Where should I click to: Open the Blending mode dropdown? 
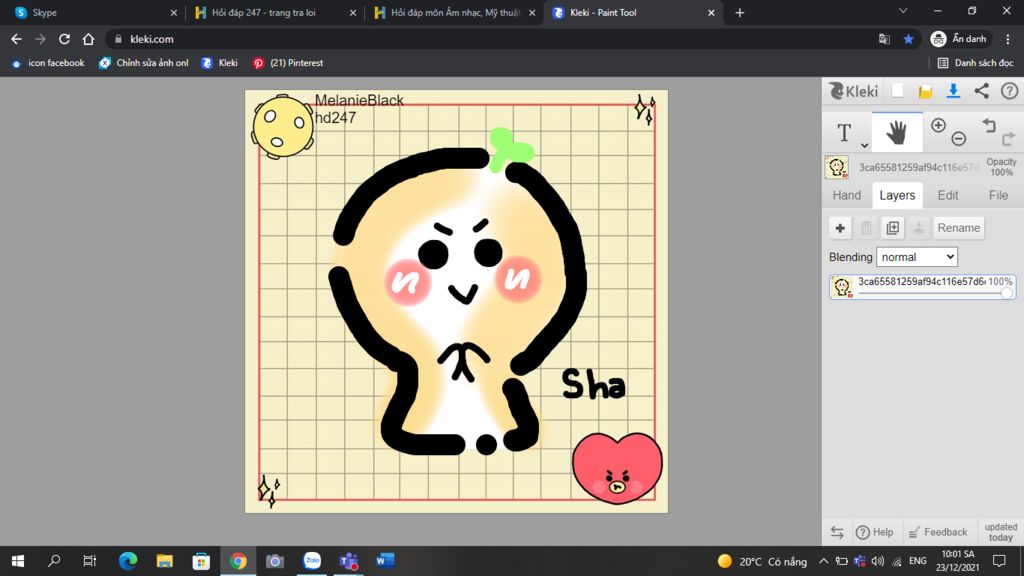click(x=917, y=257)
